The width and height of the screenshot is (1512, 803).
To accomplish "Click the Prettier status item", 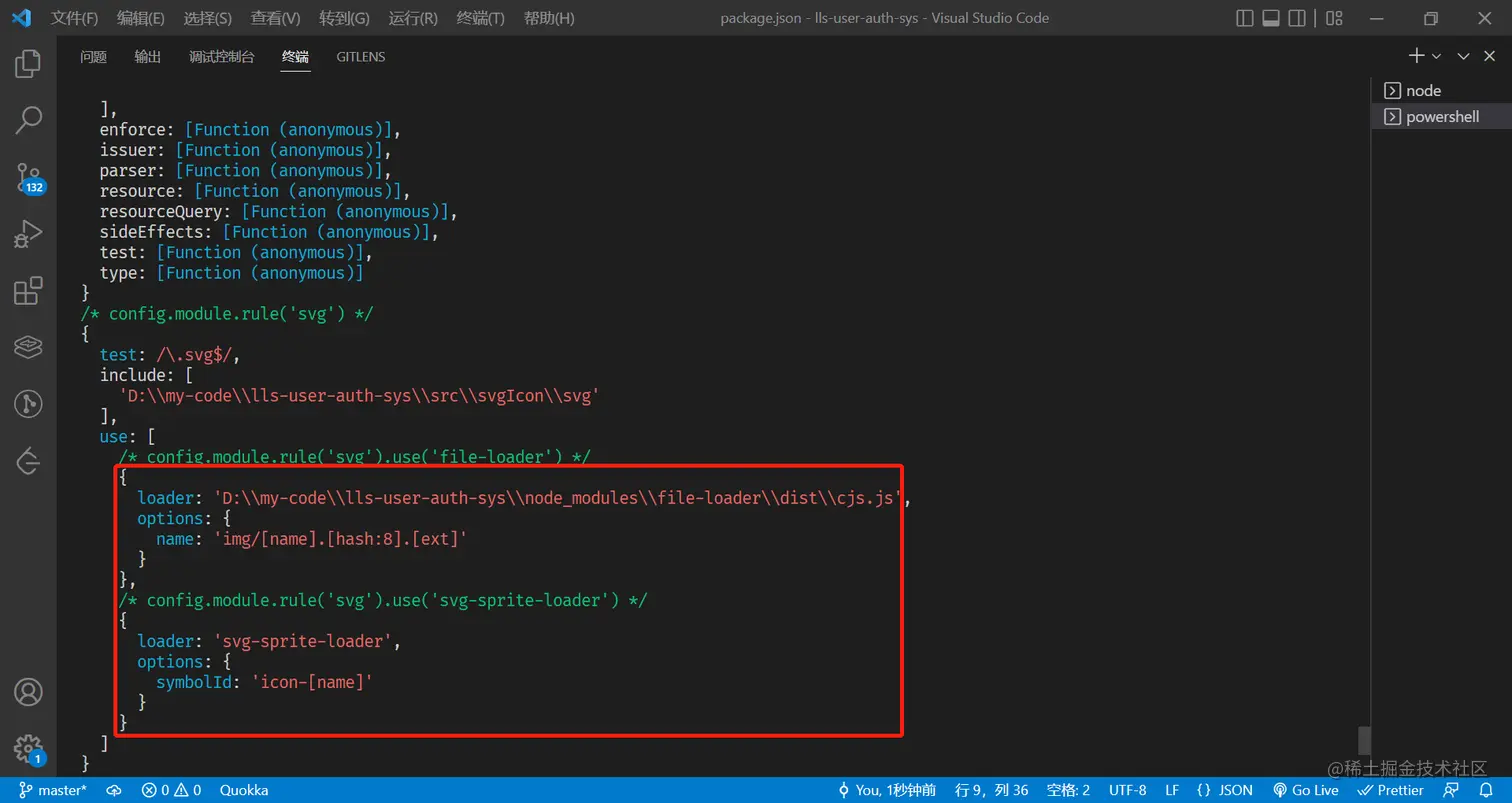I will [1390, 790].
